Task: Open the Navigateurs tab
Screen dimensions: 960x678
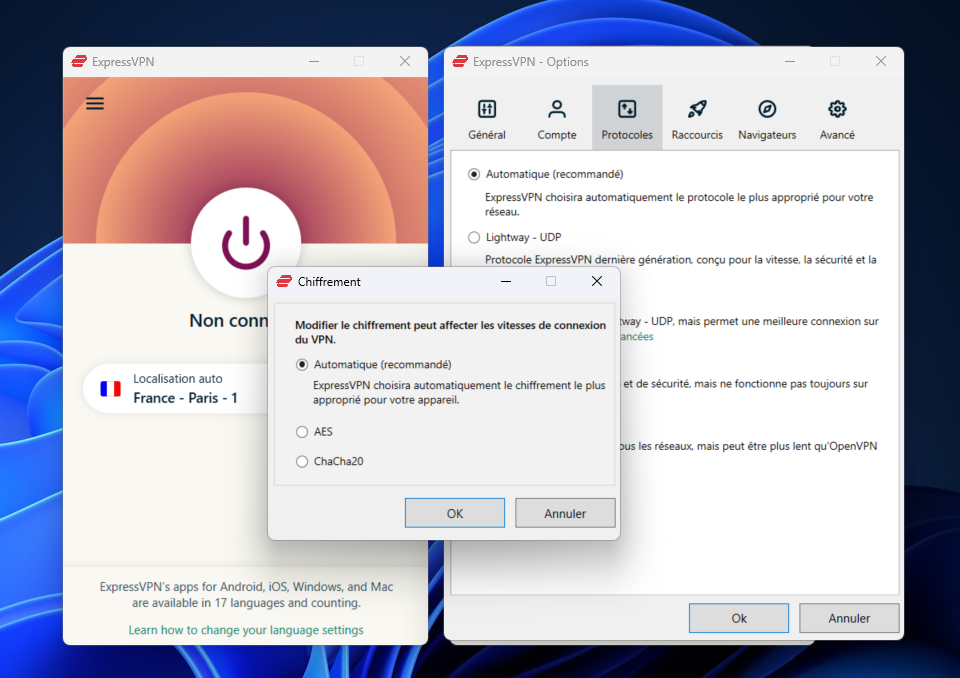Action: 767,119
